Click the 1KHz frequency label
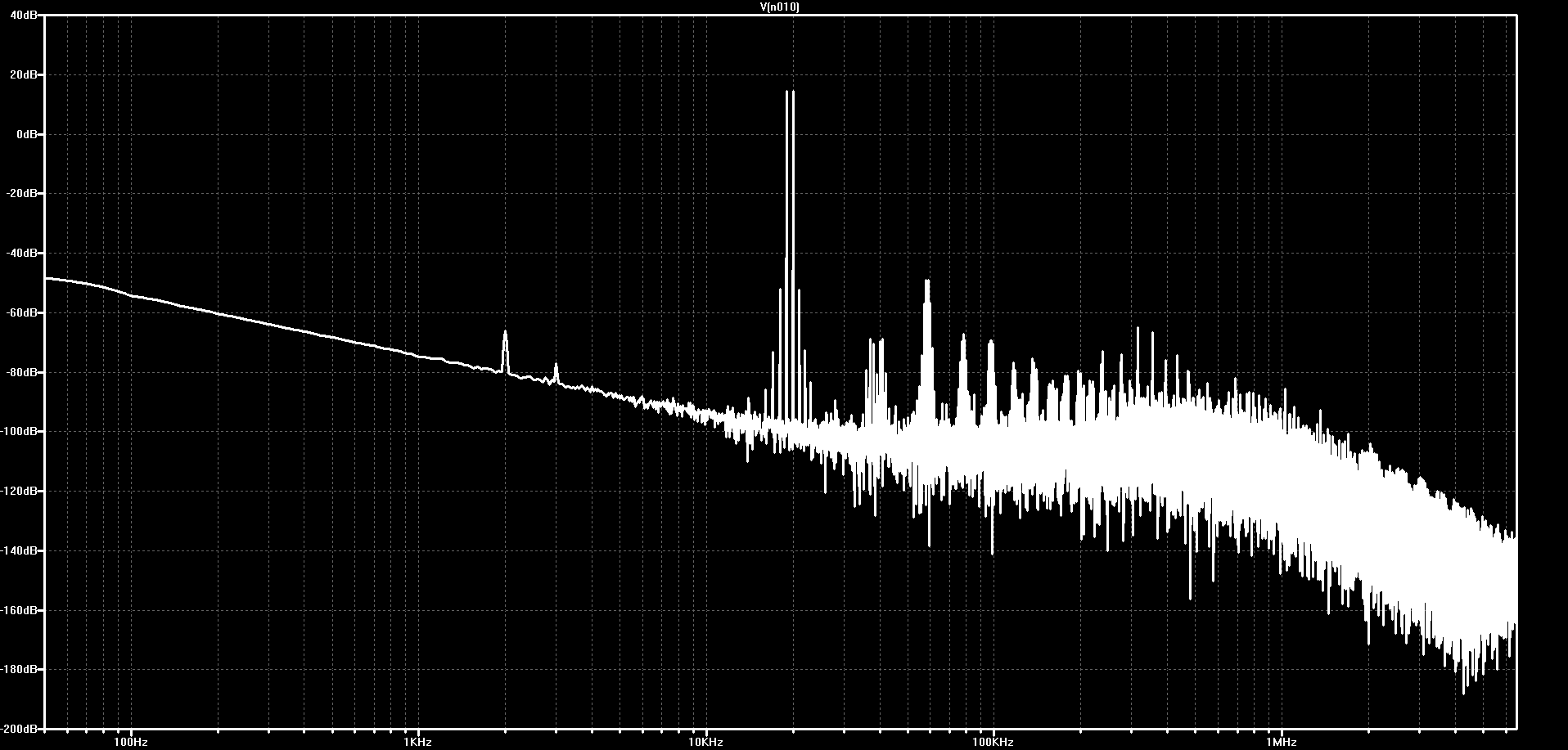Screen dimensions: 1568x750 click(x=418, y=742)
